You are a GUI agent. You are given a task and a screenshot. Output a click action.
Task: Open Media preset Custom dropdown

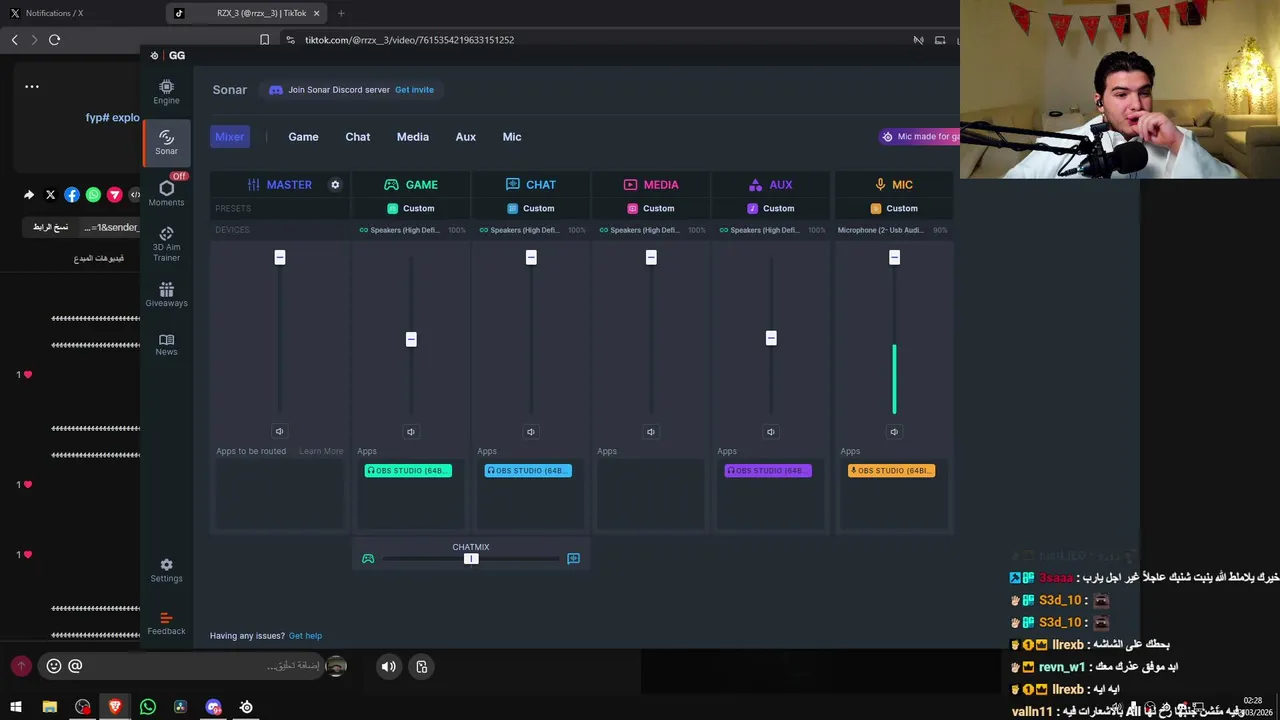coord(651,208)
